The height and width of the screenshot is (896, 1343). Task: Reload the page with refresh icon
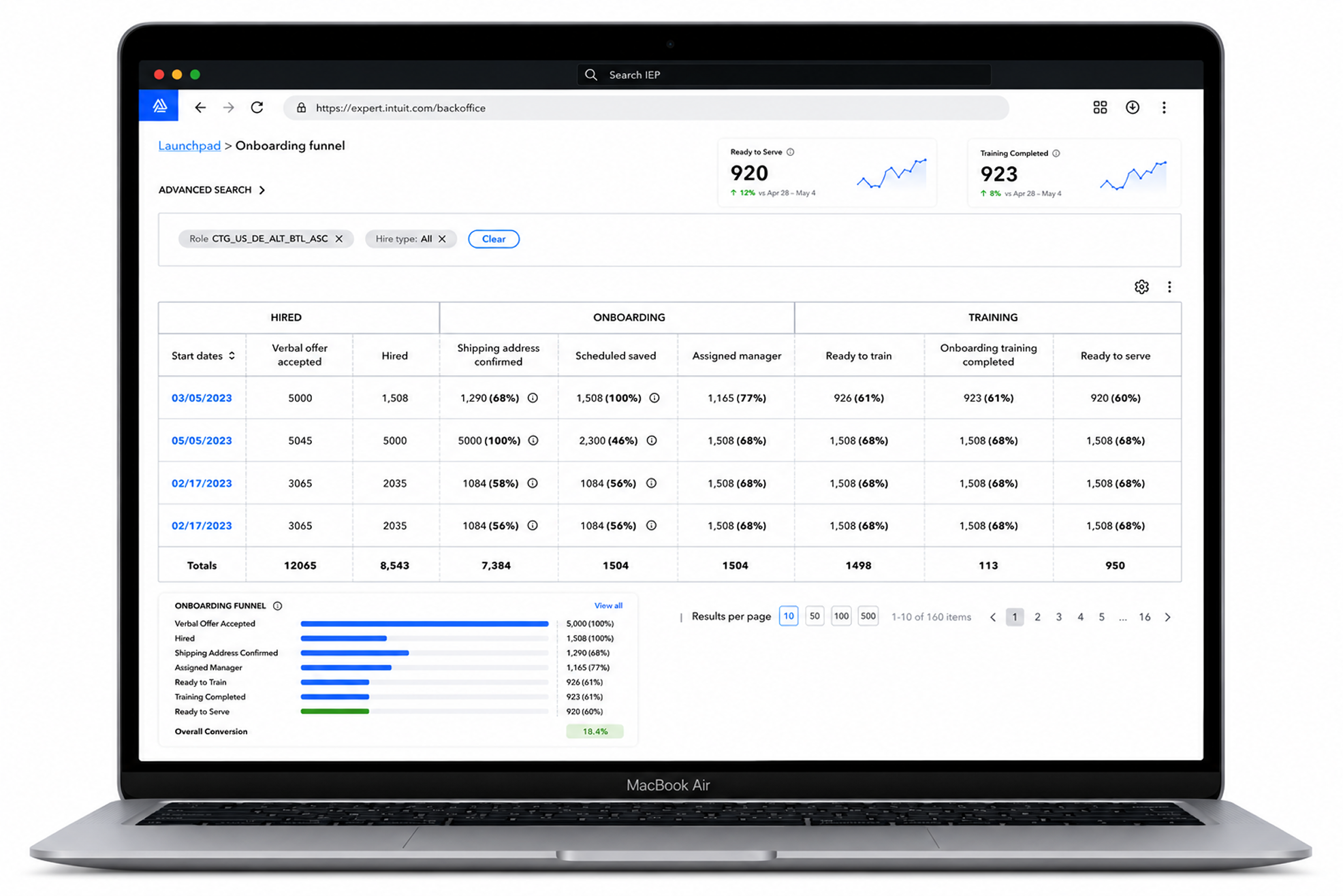(257, 108)
